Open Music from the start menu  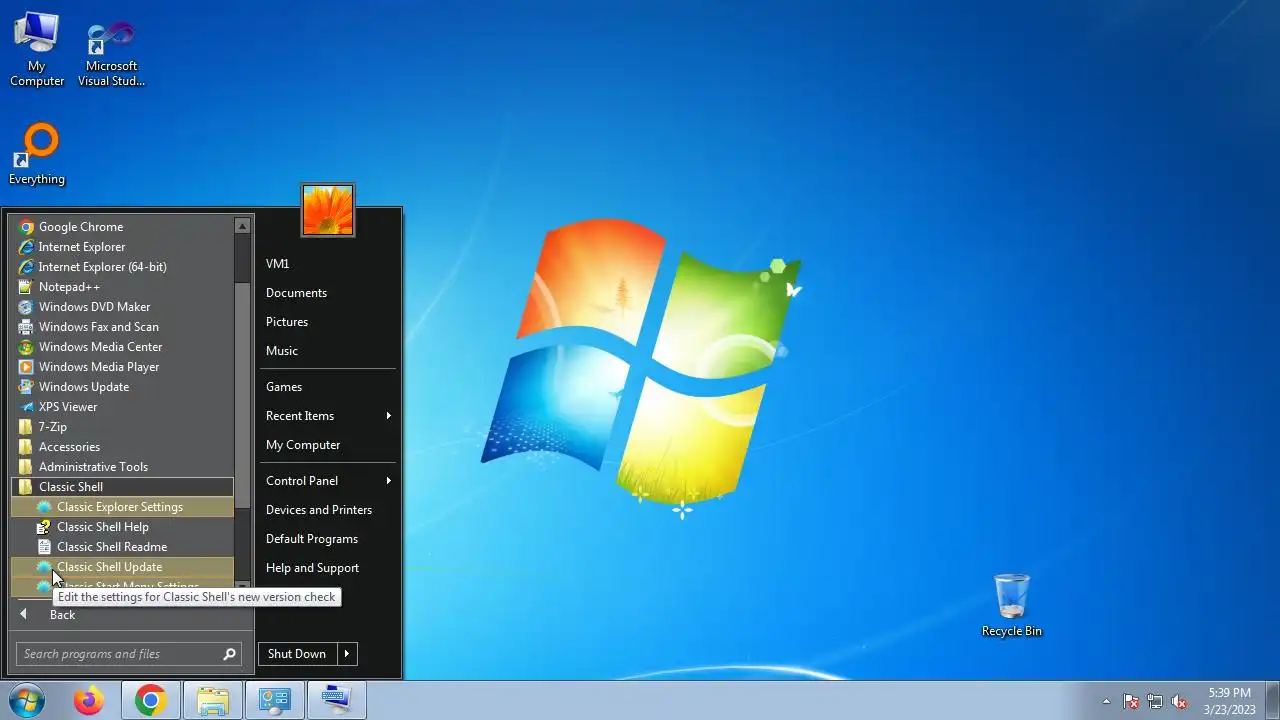328,351
